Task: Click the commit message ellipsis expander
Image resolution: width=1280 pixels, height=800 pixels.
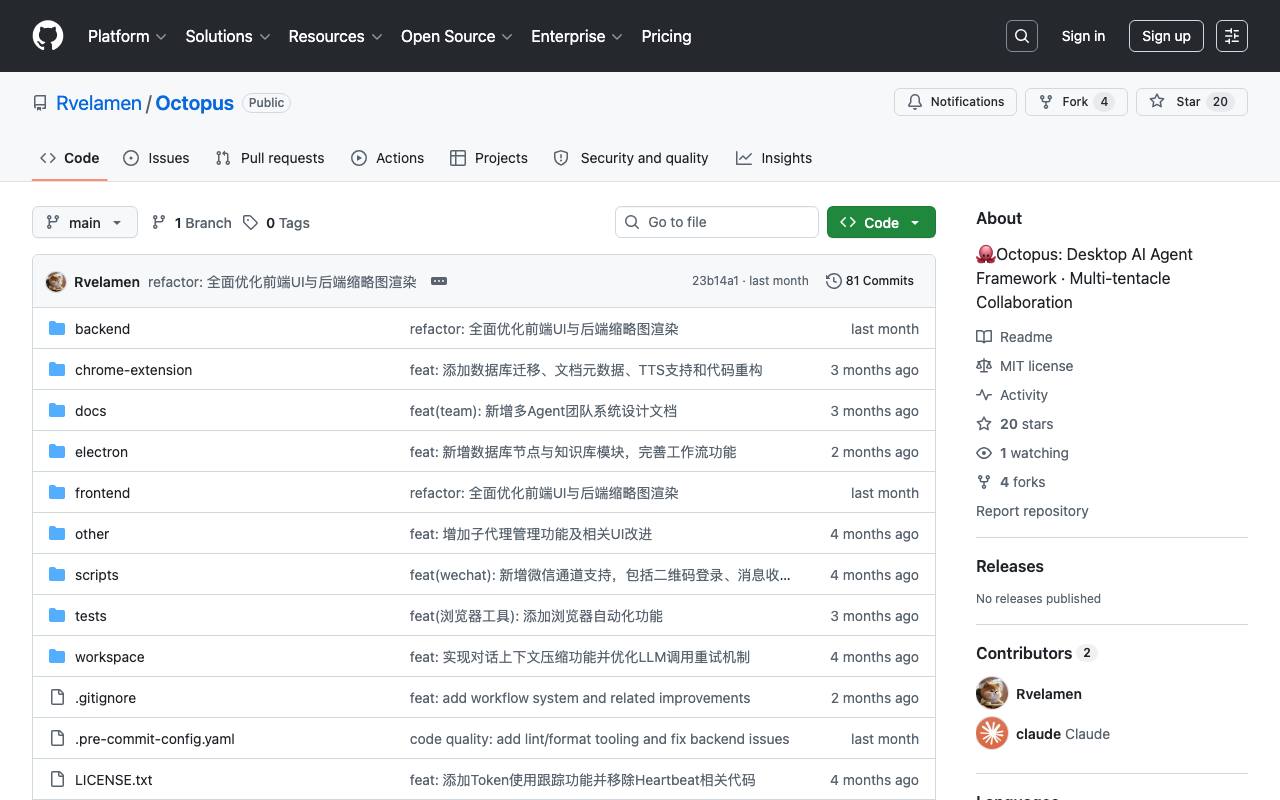Action: tap(439, 281)
